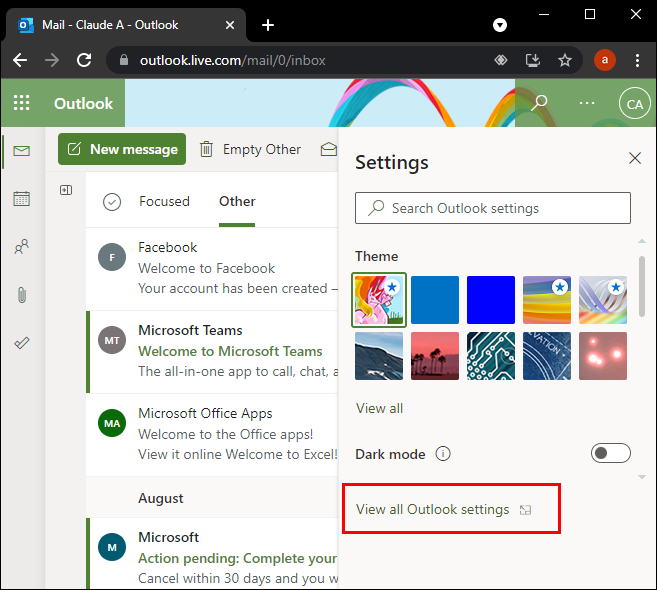Click the Outlook brand title

coord(83,104)
